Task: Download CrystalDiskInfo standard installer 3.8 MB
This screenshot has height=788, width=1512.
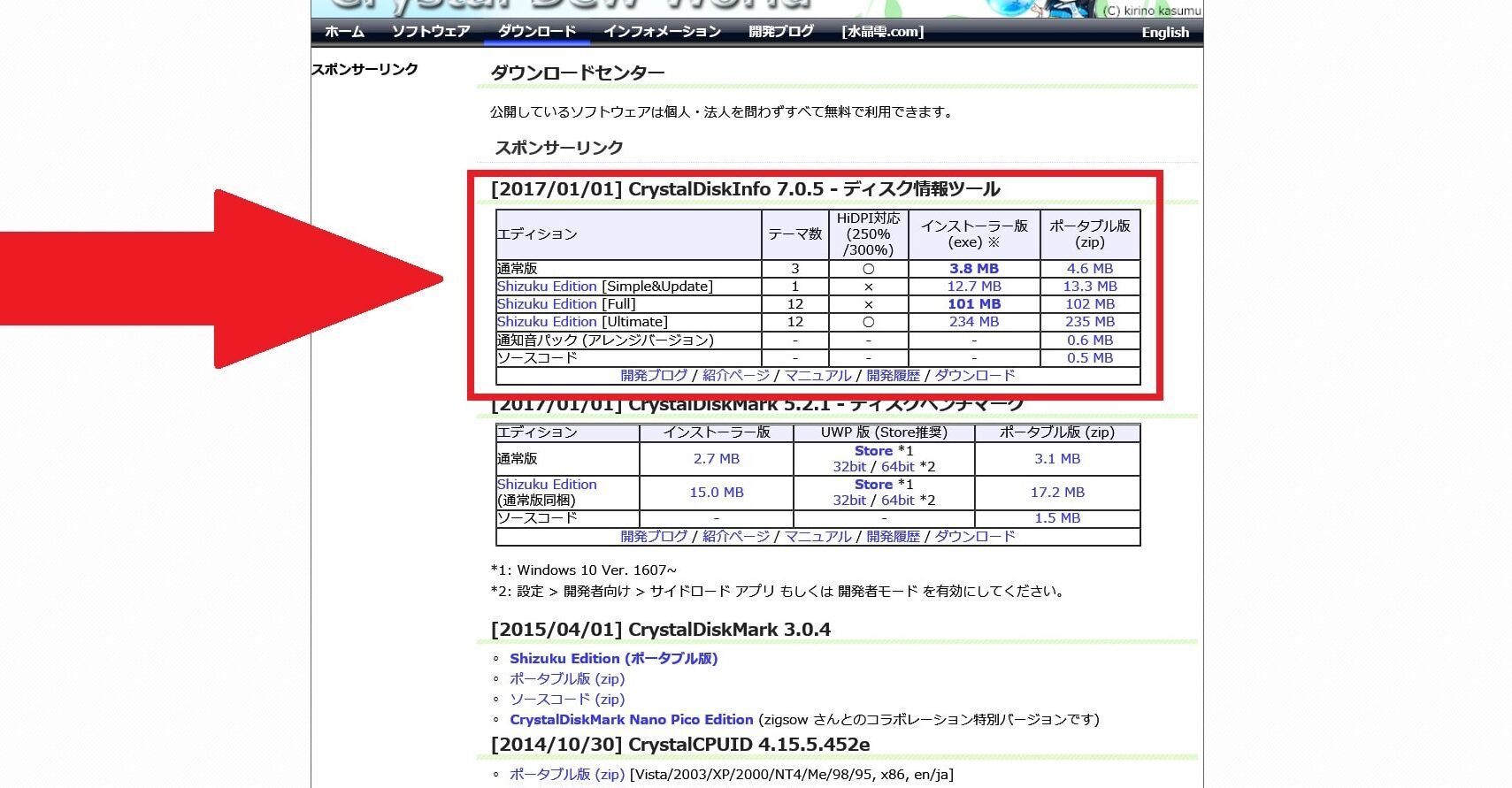Action: point(974,269)
